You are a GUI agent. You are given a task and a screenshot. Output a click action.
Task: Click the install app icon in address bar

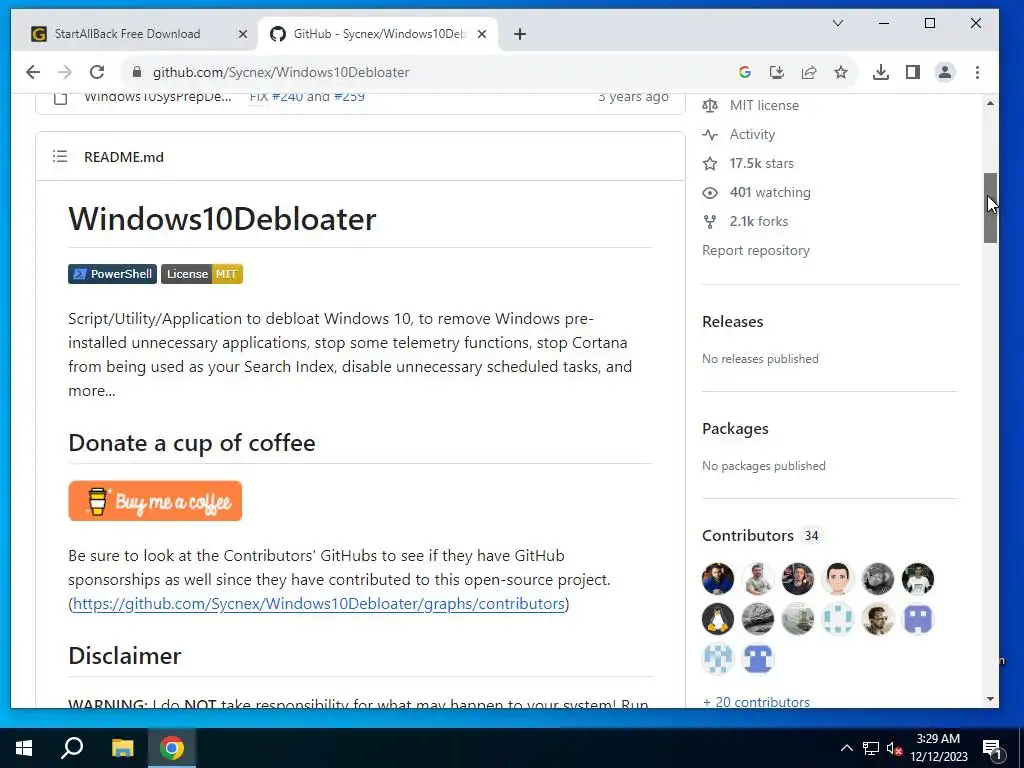(x=776, y=72)
